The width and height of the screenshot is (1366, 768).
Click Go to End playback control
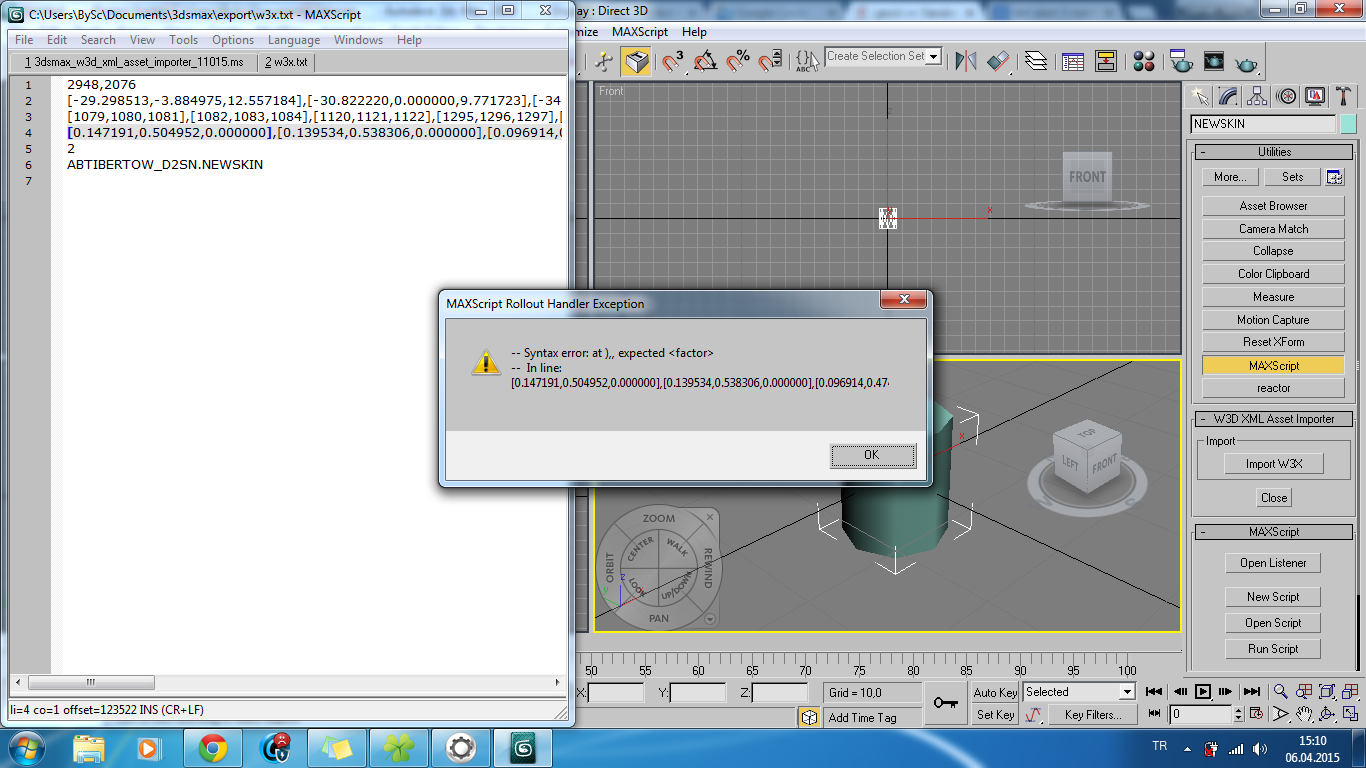click(1251, 692)
